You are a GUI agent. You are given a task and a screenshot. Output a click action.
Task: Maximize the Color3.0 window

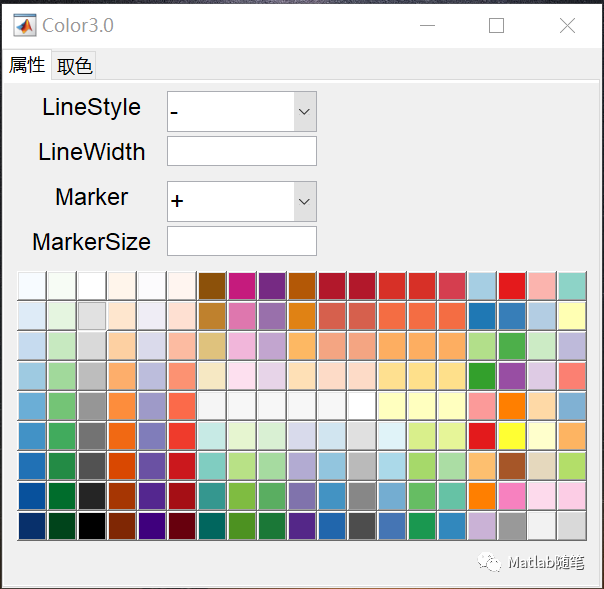496,26
